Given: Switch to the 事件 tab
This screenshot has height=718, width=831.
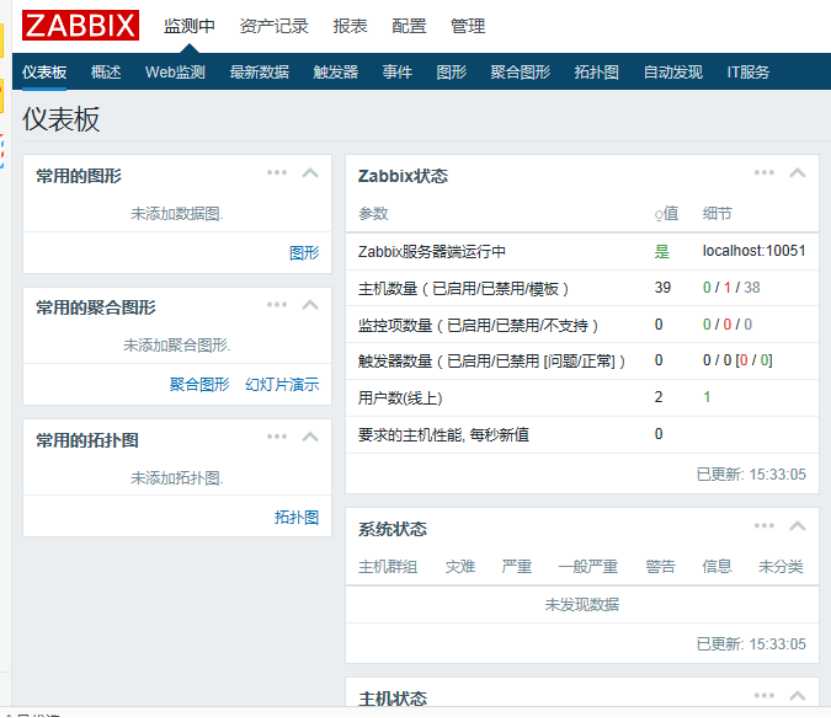Looking at the screenshot, I should click(x=397, y=72).
